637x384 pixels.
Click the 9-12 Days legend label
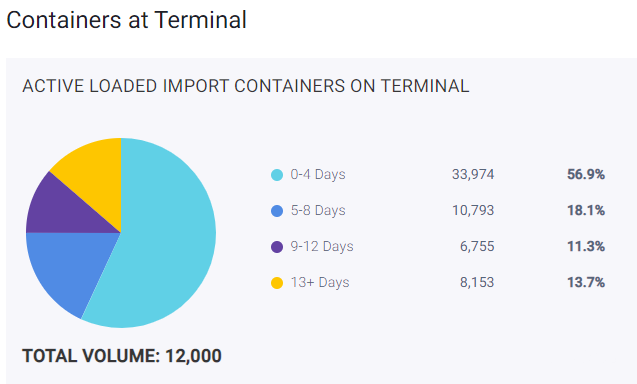[322, 246]
